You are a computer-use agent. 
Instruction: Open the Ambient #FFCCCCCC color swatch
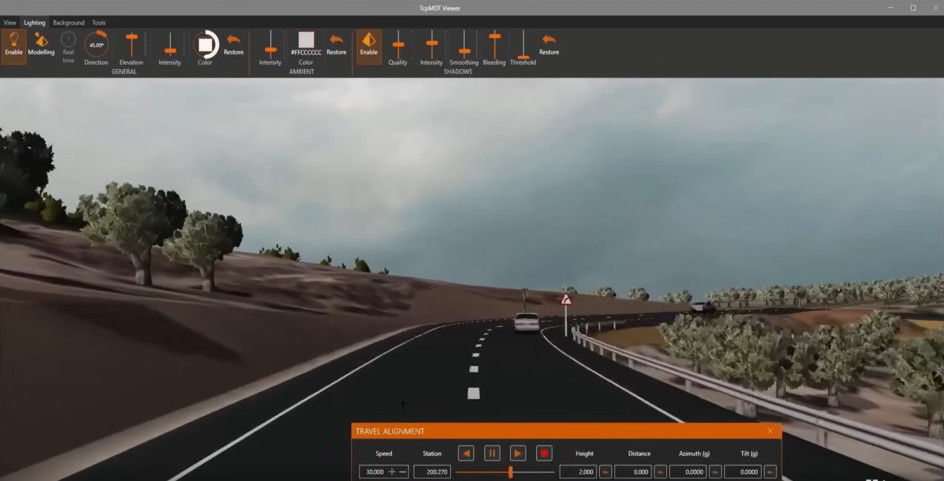[x=306, y=40]
